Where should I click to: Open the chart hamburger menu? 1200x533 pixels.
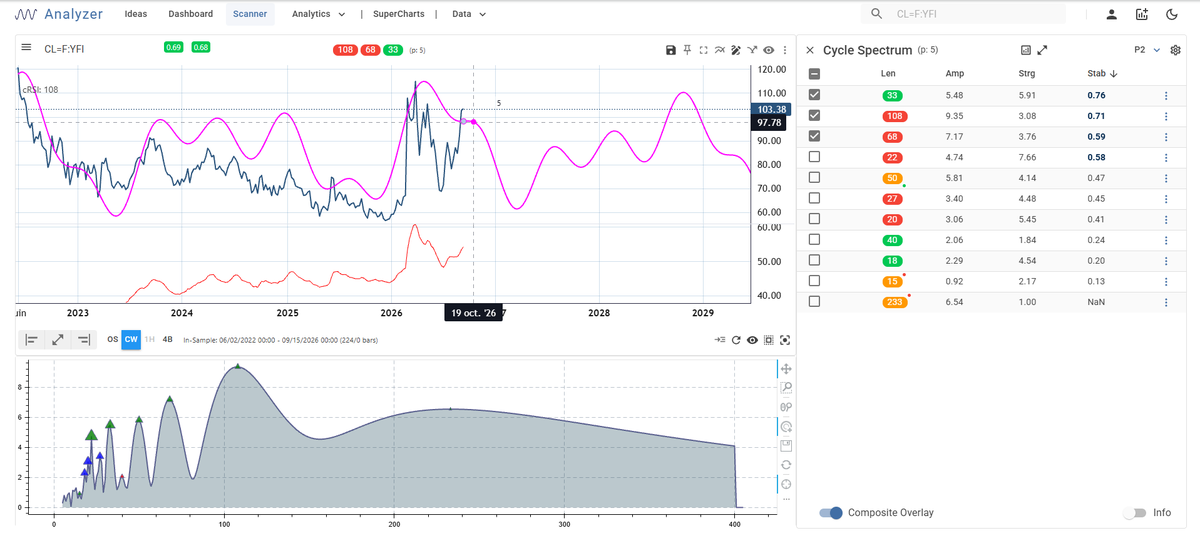[26, 47]
